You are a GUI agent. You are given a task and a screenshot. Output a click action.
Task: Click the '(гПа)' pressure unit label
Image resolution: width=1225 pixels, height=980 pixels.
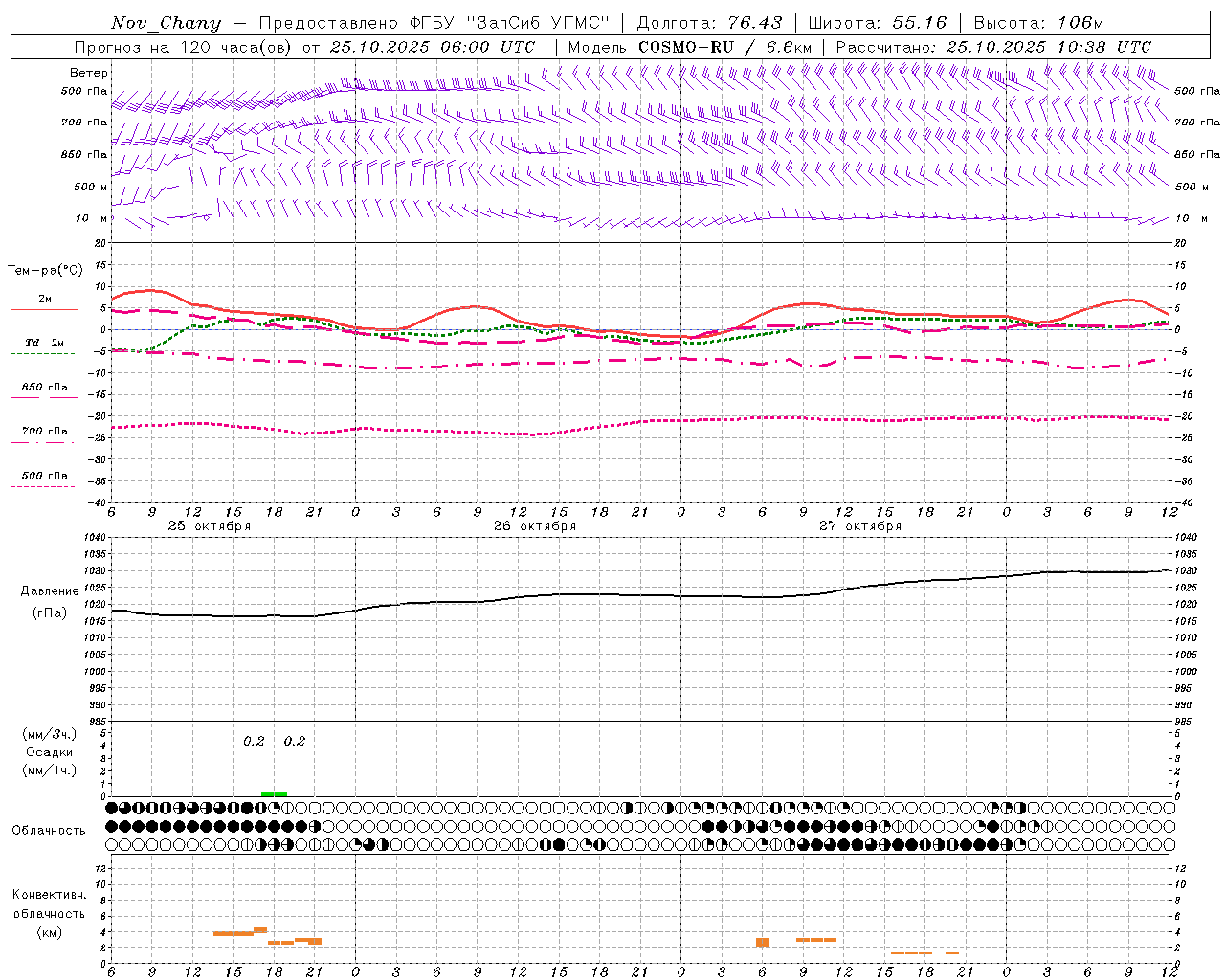point(50,612)
